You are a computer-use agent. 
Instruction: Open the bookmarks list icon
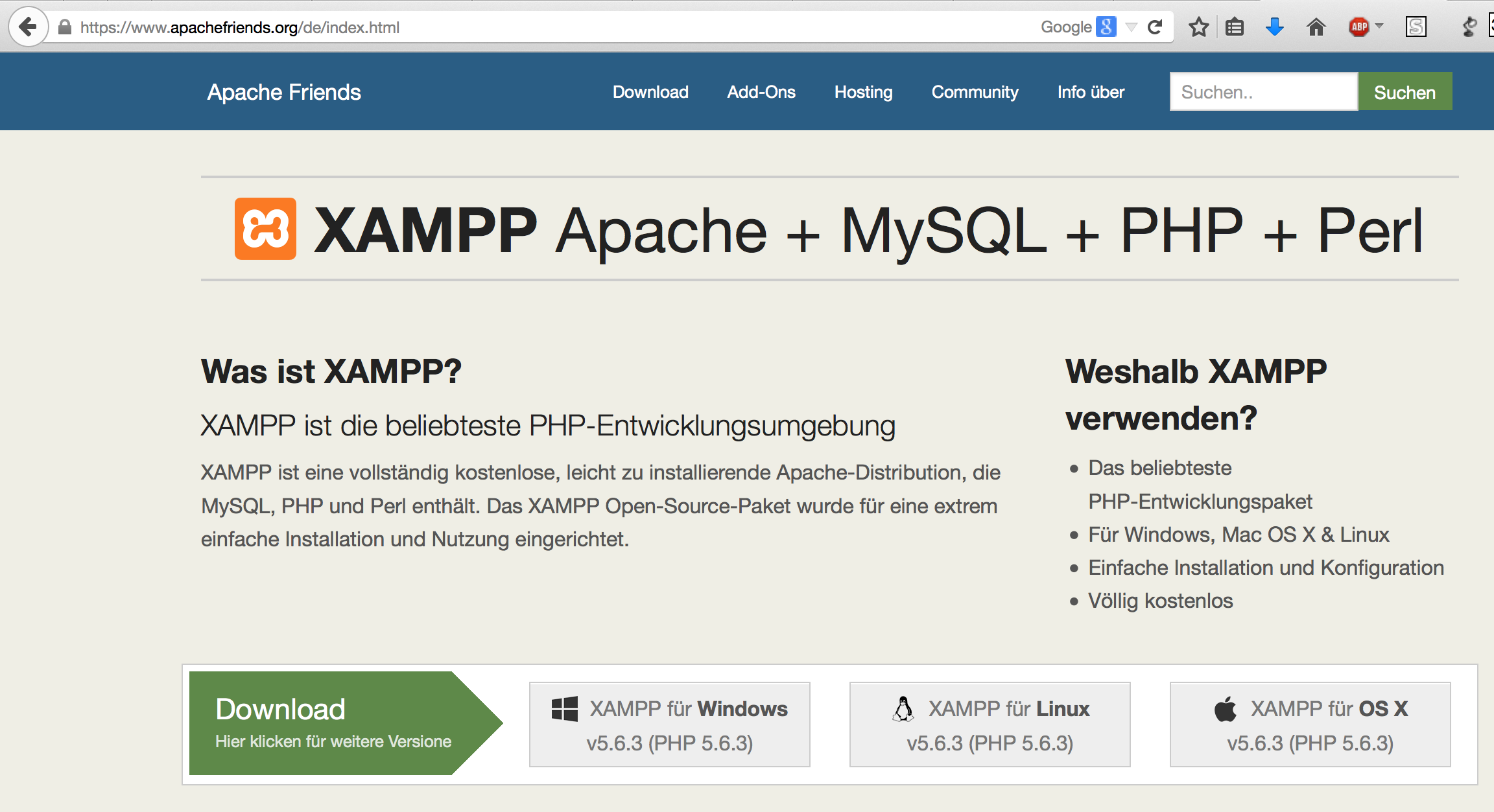[x=1235, y=27]
